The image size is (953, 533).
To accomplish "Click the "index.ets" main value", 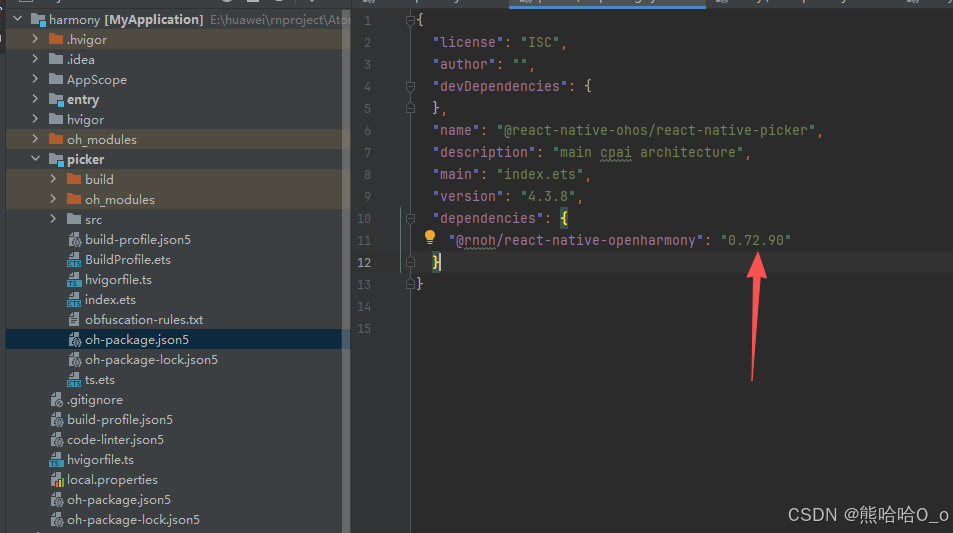I will tap(540, 174).
